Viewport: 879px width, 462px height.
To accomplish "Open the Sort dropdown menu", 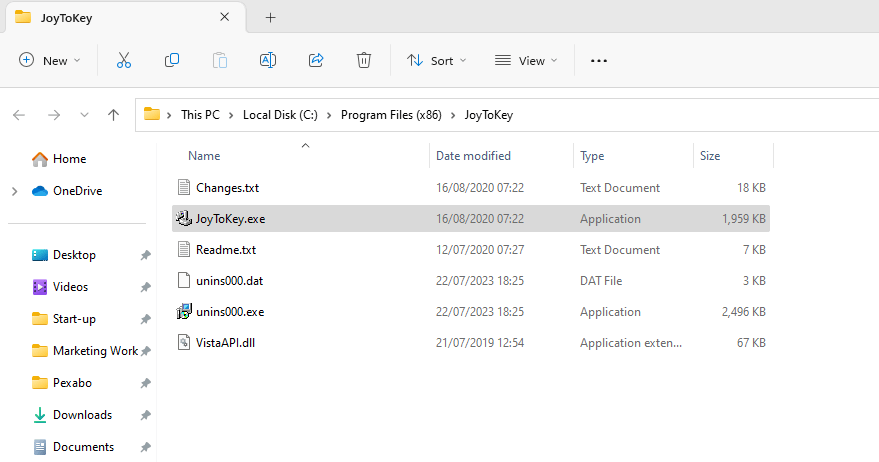I will 437,61.
